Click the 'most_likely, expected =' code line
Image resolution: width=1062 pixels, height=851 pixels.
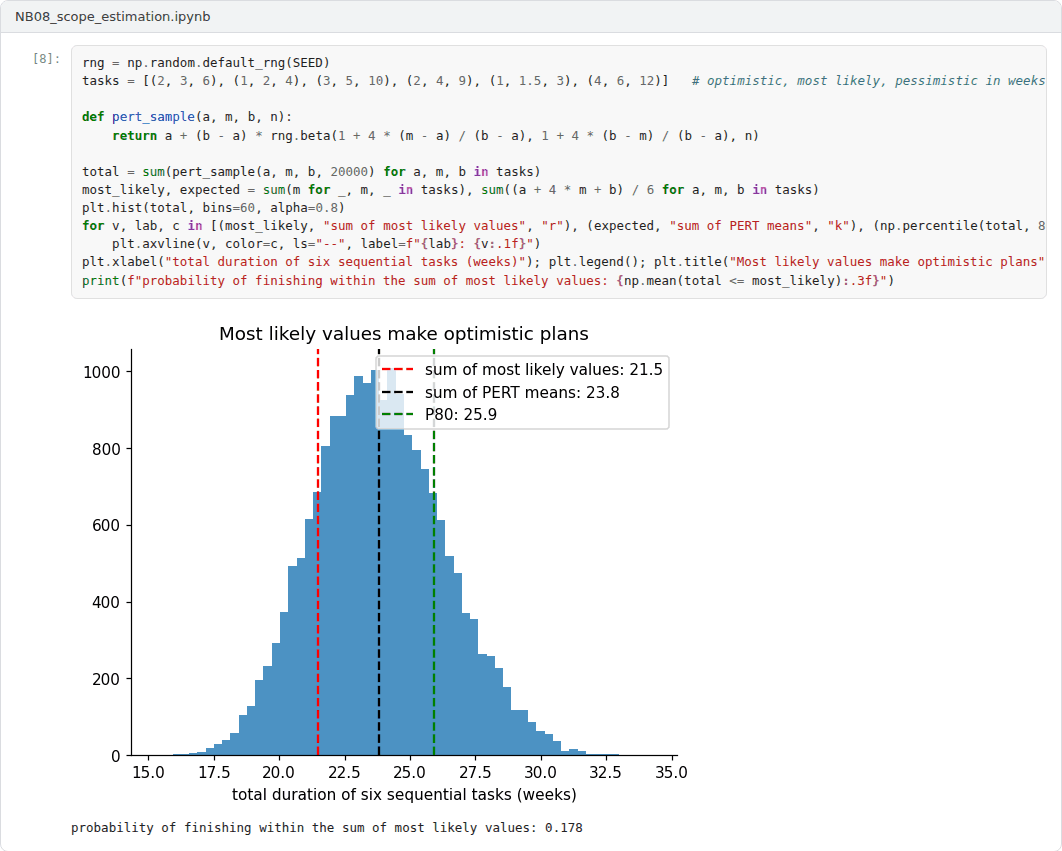pyautogui.click(x=450, y=190)
